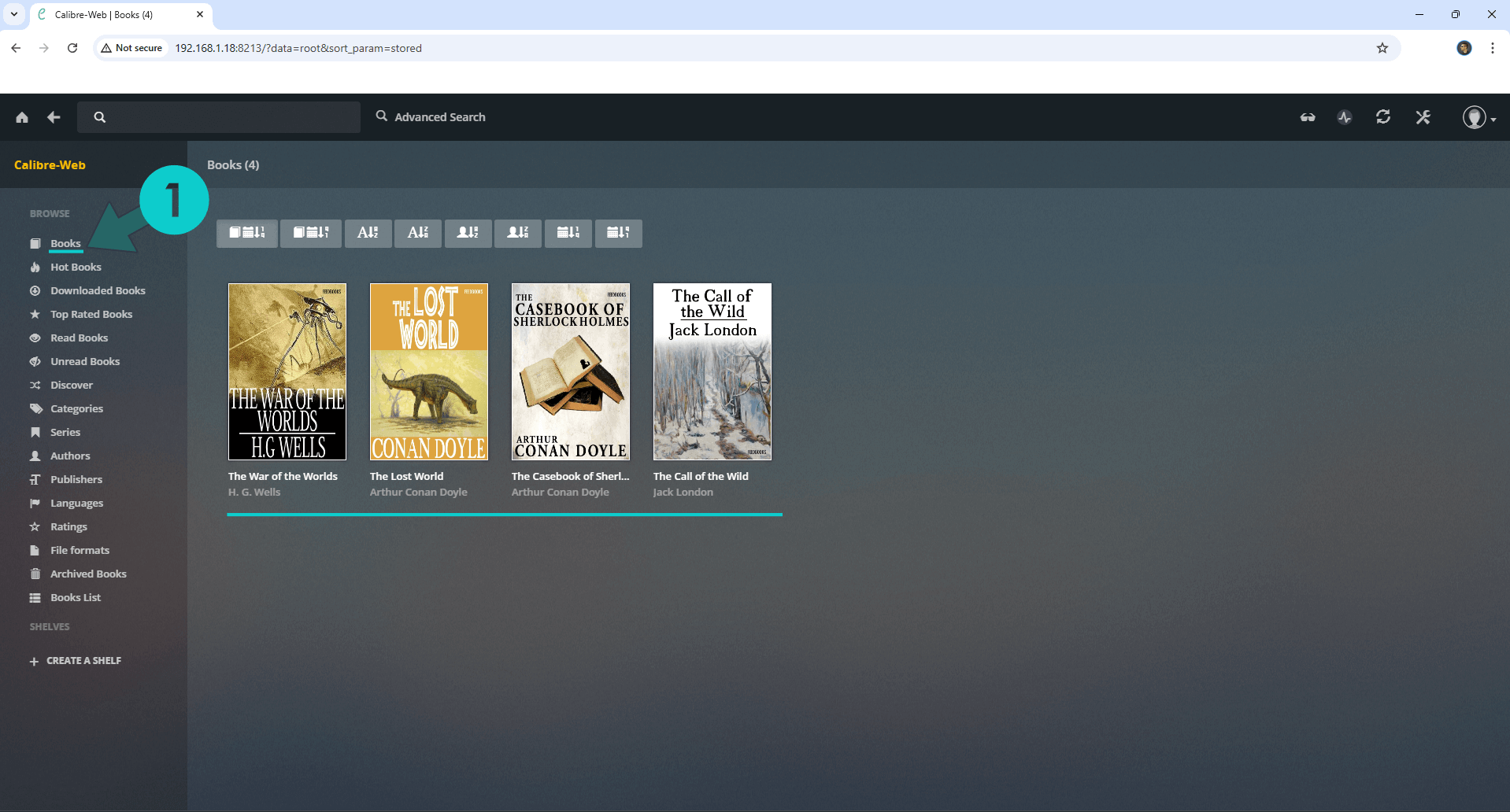Screen dimensions: 1510x812
Task: Open the tab search dropdown arrow
Action: click(14, 14)
